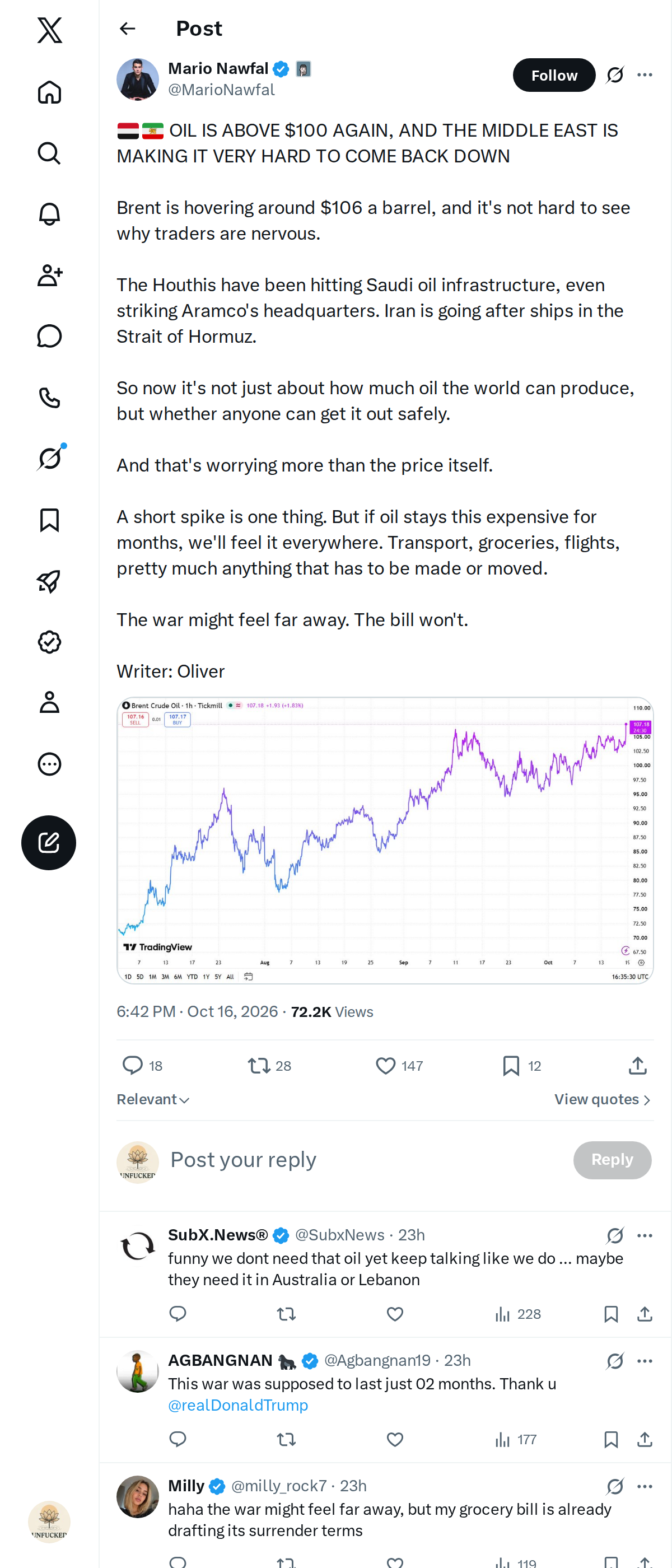Expand the Relevant replies sort dropdown

click(x=153, y=1099)
